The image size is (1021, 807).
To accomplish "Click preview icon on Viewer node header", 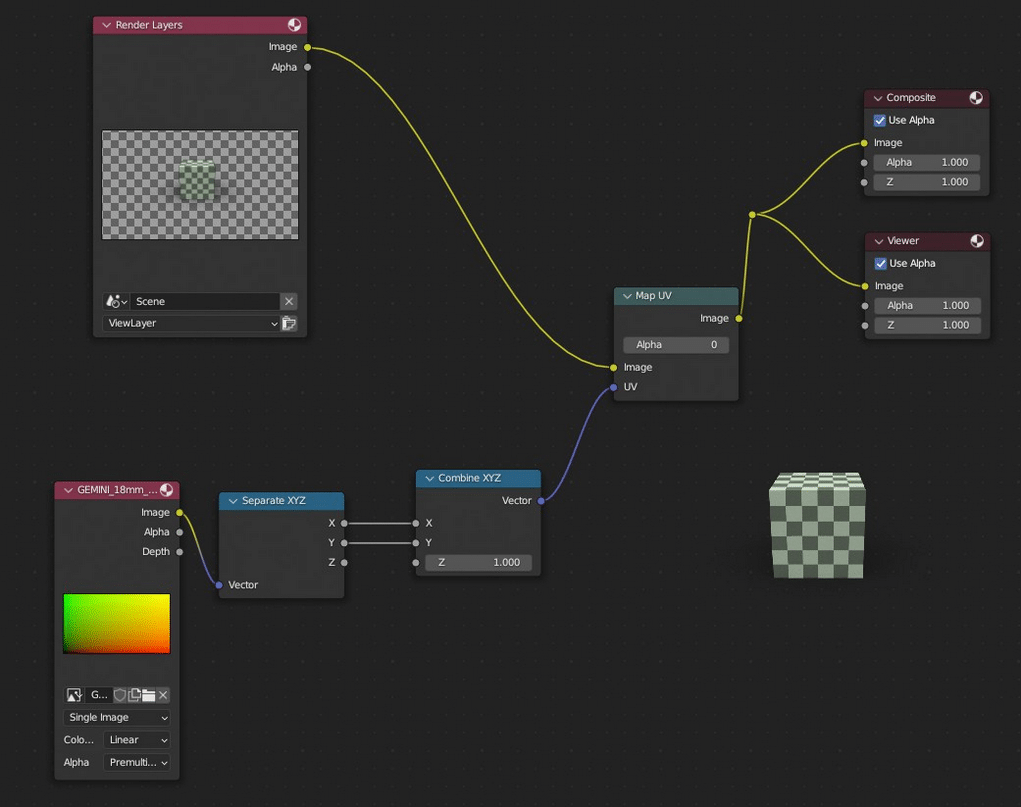I will pos(977,241).
